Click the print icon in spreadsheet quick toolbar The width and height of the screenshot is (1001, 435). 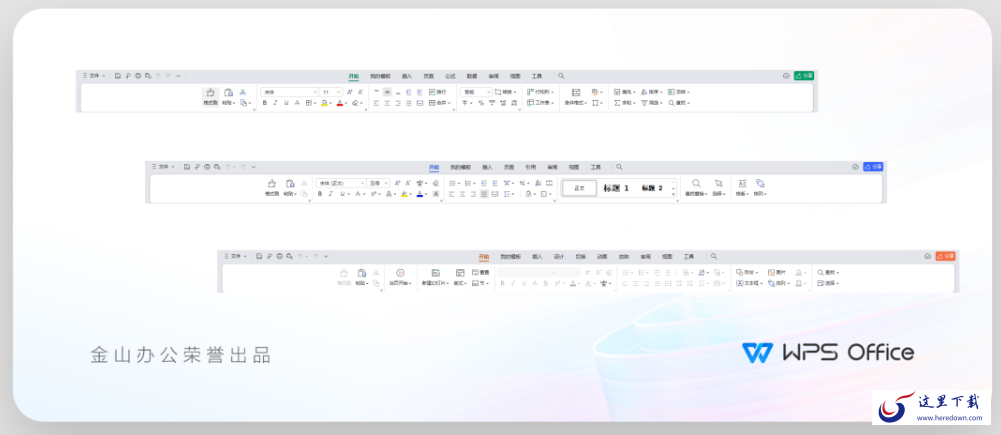click(x=138, y=76)
